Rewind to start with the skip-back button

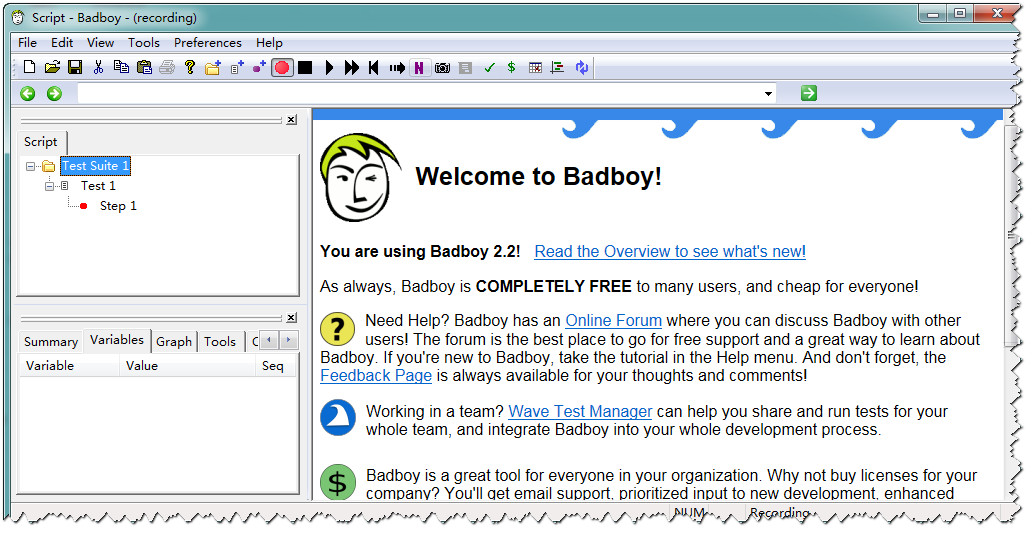[x=374, y=67]
